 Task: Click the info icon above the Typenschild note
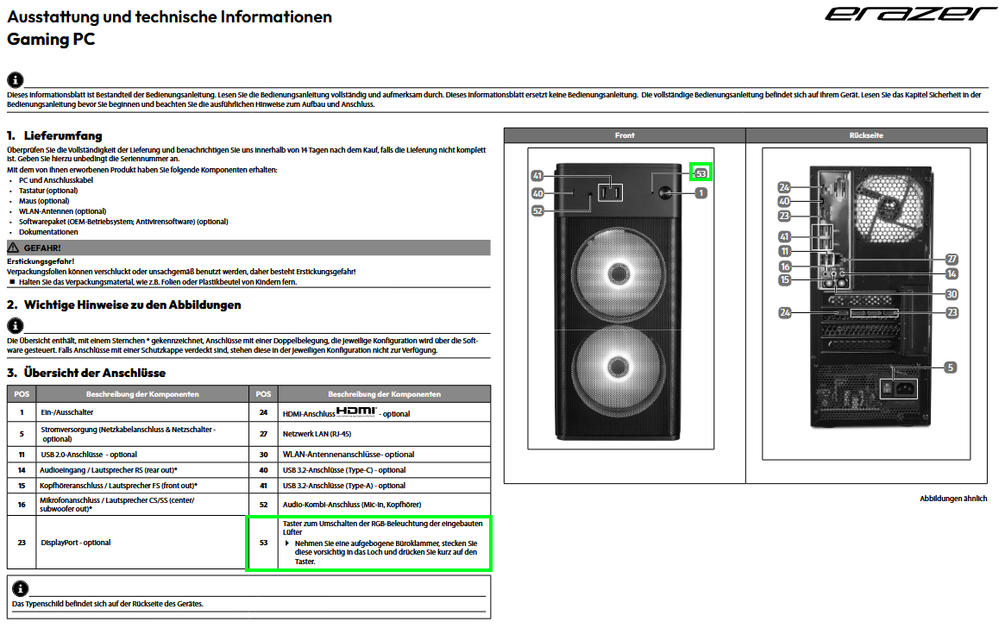[x=19, y=588]
